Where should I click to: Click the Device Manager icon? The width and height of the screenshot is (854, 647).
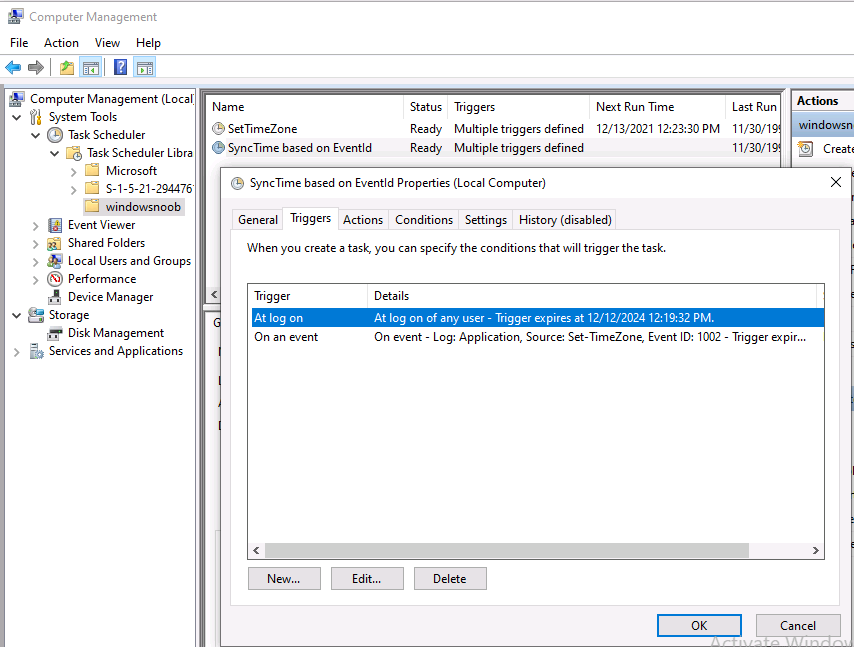point(54,297)
